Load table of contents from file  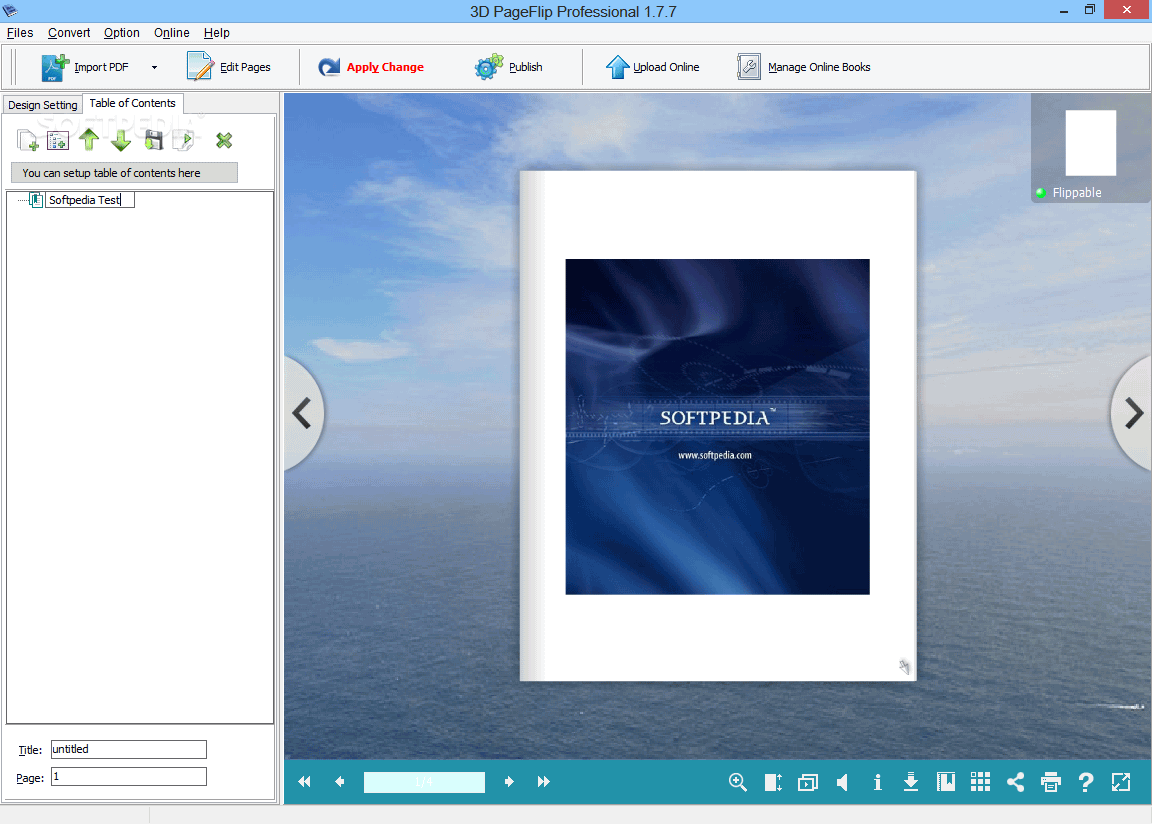tap(184, 140)
